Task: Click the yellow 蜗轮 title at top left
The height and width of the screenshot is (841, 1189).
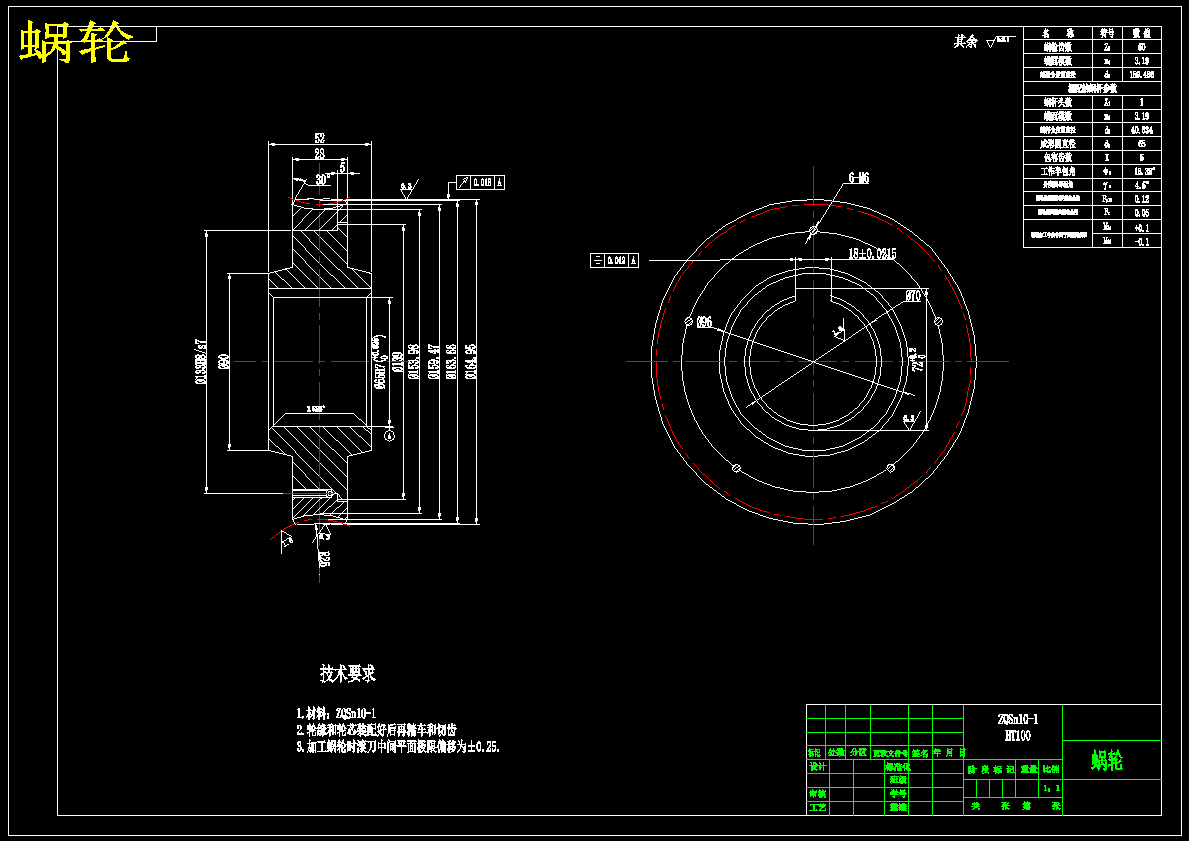Action: (75, 42)
